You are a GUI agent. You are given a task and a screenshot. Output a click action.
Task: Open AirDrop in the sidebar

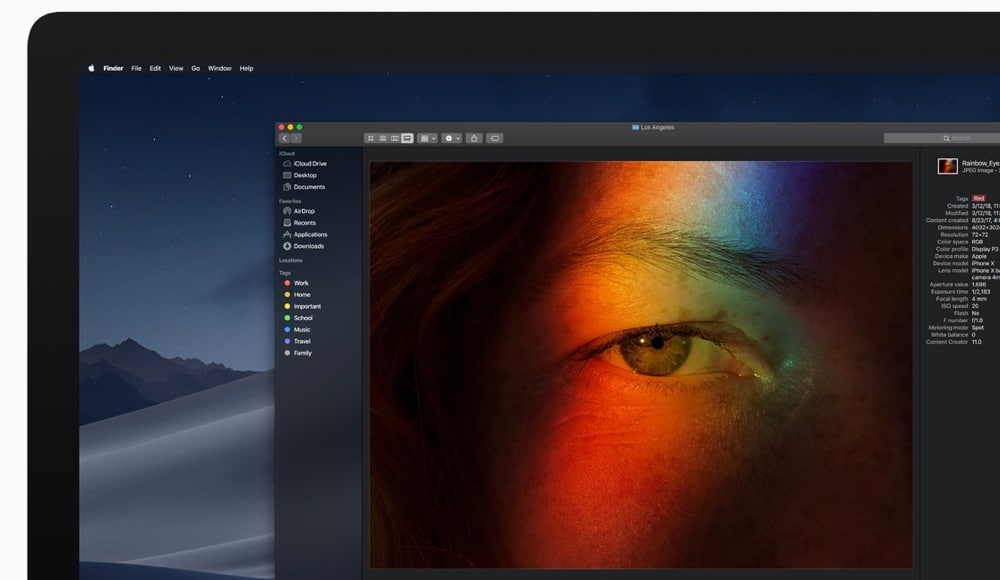[299, 211]
